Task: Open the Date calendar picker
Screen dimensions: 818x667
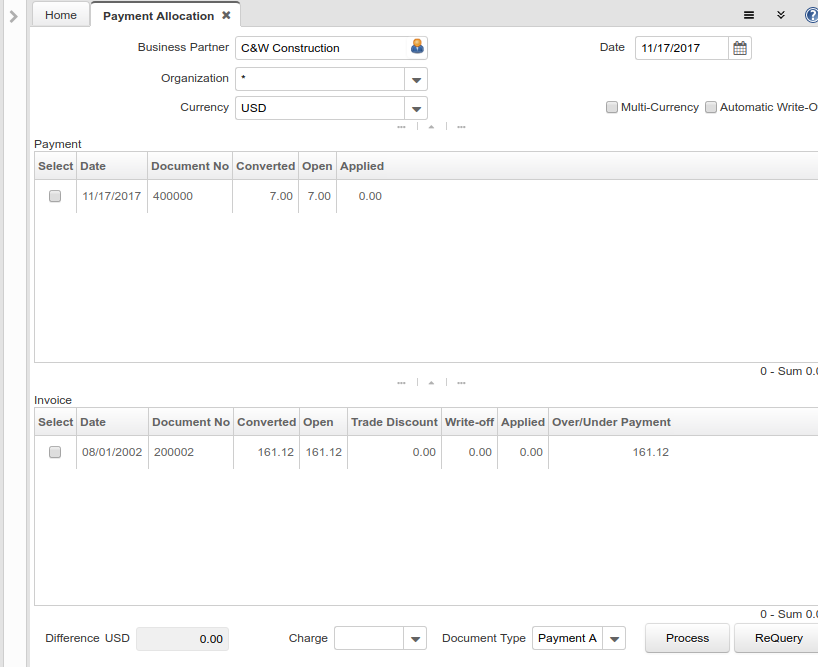Action: click(740, 48)
